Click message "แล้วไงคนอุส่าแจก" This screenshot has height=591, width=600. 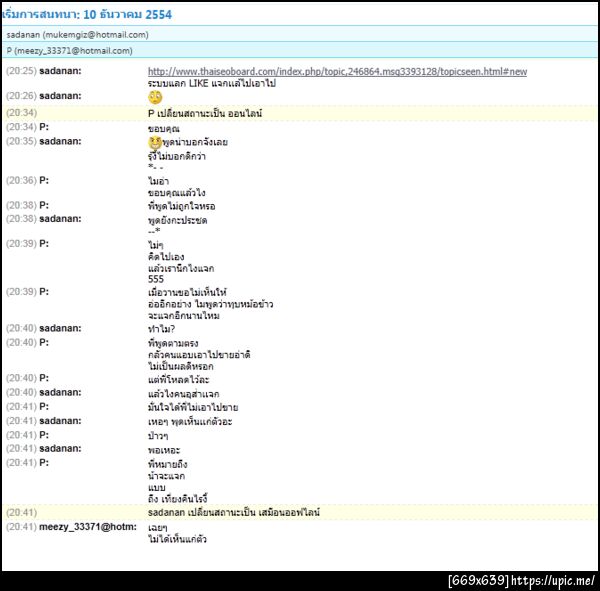(x=183, y=394)
